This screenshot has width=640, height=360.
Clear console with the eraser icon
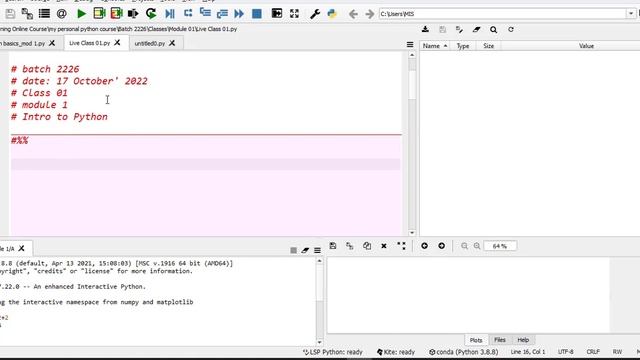point(305,250)
